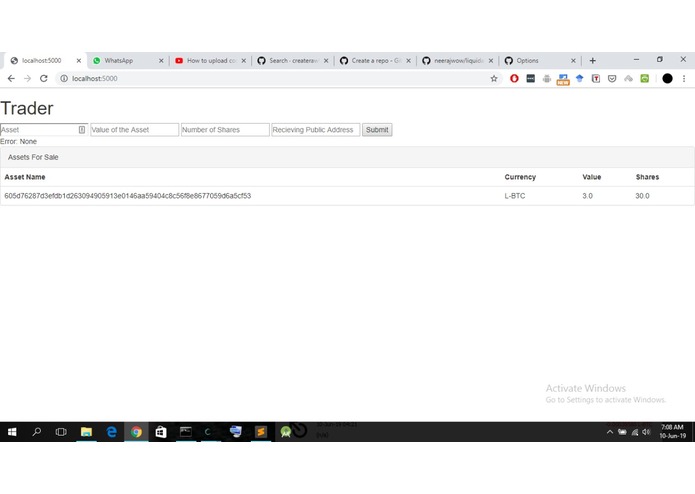Click the Error: None message
Screen dimensions: 695x494
(x=19, y=141)
